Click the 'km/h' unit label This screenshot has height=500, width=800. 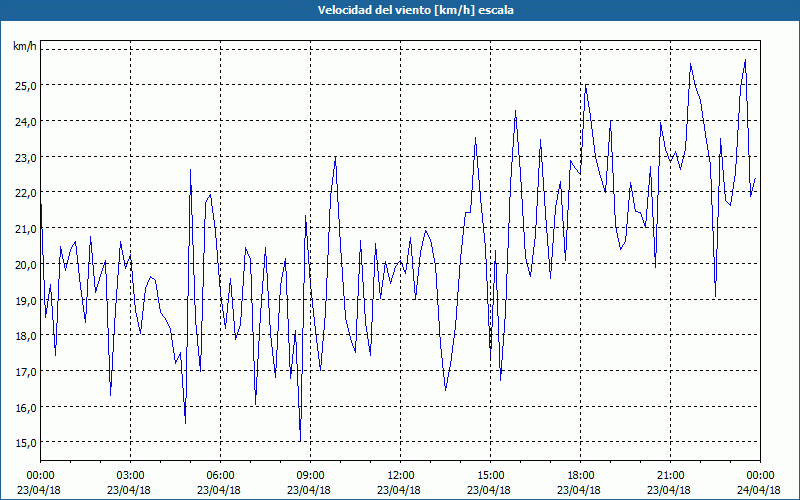24,47
